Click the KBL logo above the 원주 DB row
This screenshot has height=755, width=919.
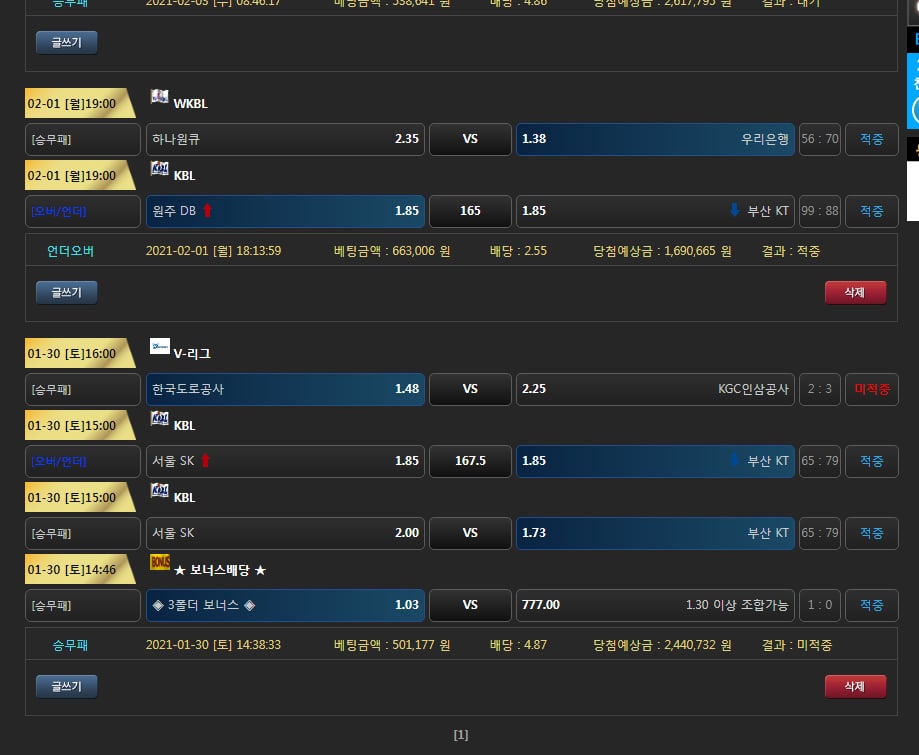pos(159,169)
